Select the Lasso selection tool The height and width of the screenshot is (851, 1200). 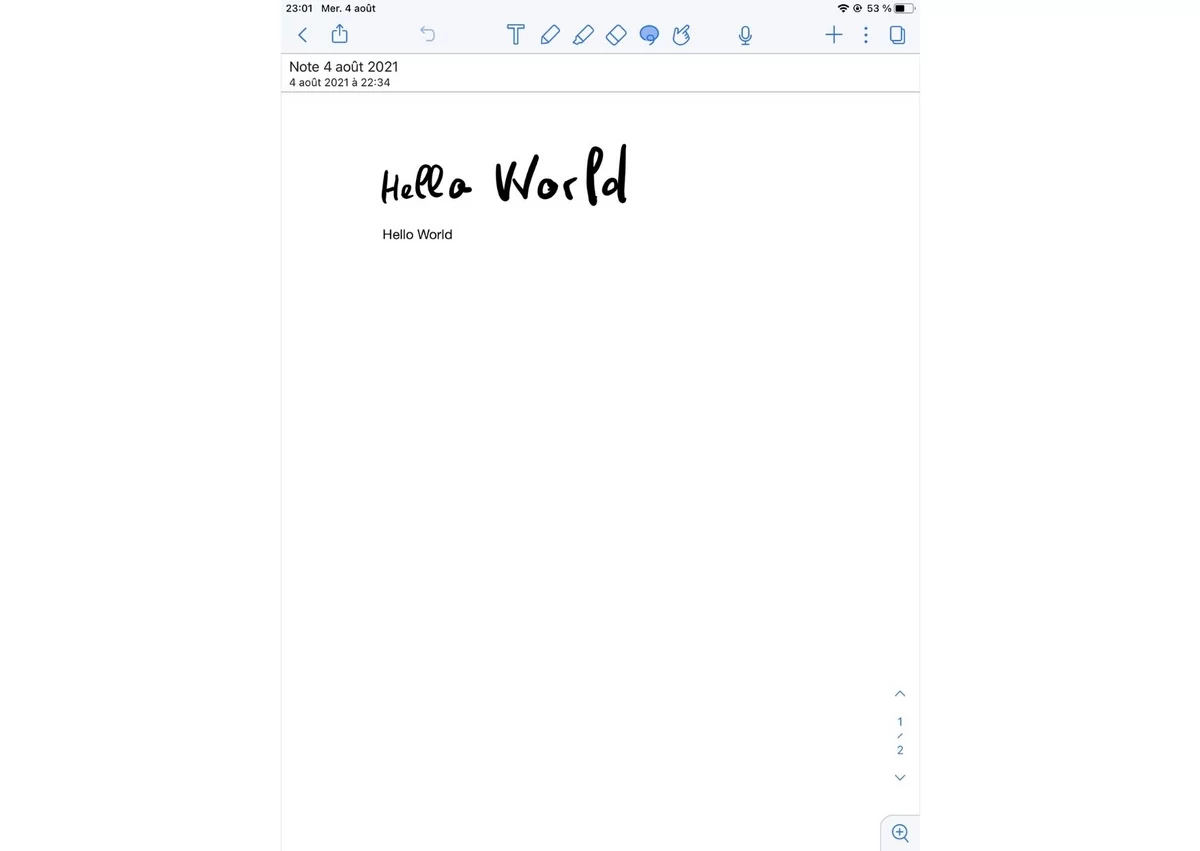click(649, 35)
